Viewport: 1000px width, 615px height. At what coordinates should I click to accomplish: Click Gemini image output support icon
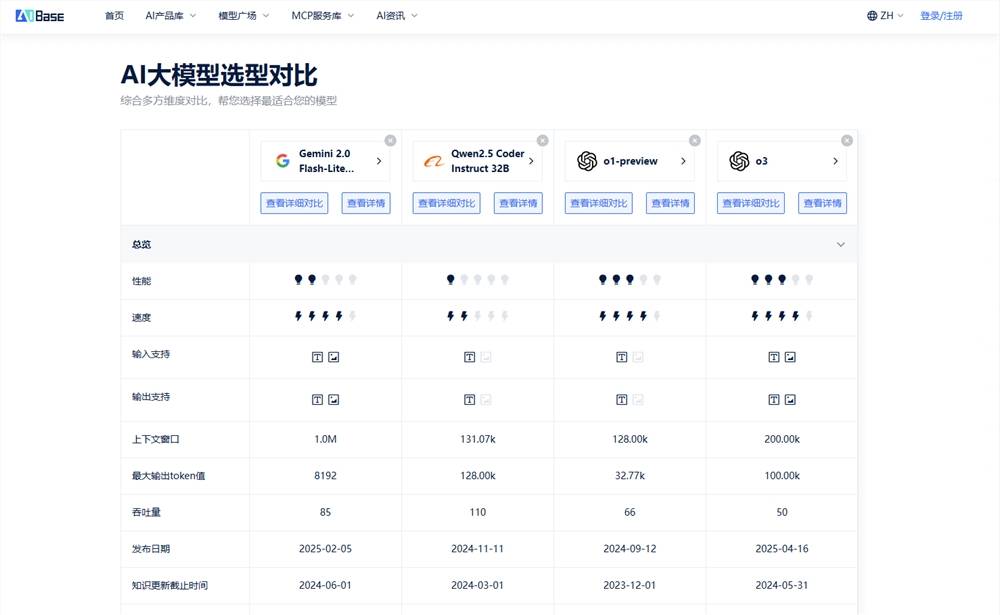(x=334, y=400)
